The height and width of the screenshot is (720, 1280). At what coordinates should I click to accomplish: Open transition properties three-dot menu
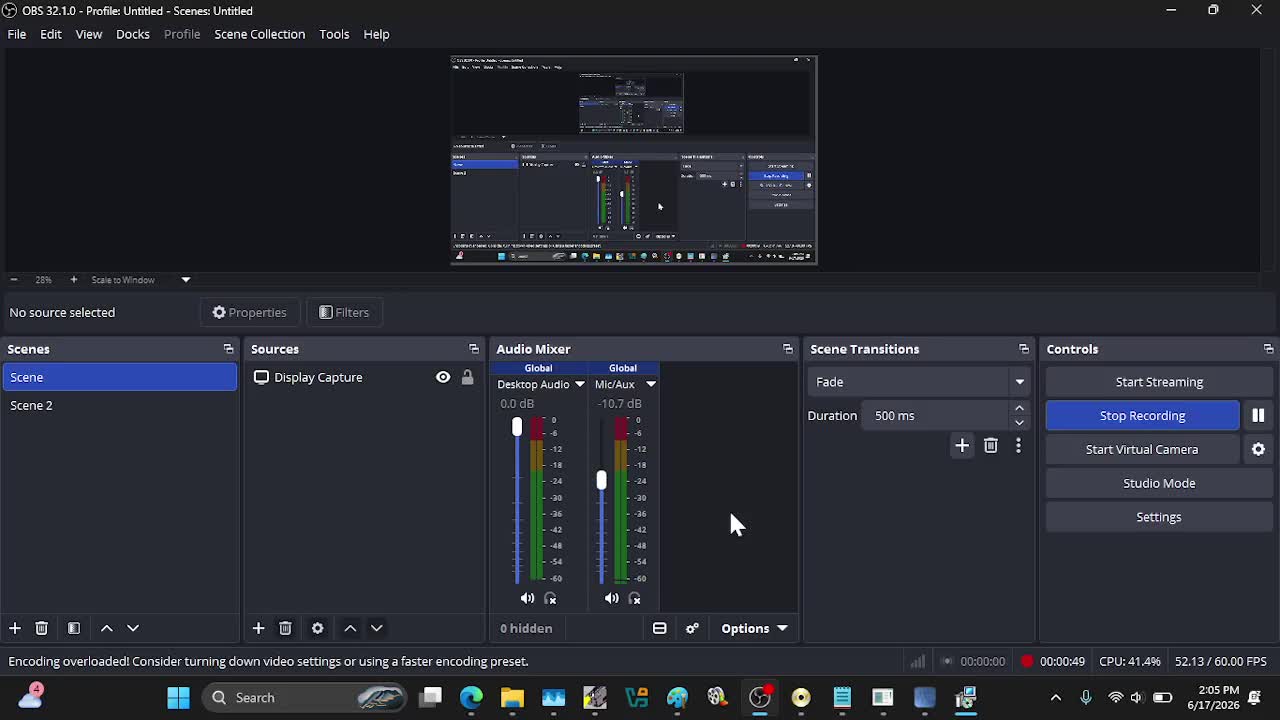(1018, 446)
